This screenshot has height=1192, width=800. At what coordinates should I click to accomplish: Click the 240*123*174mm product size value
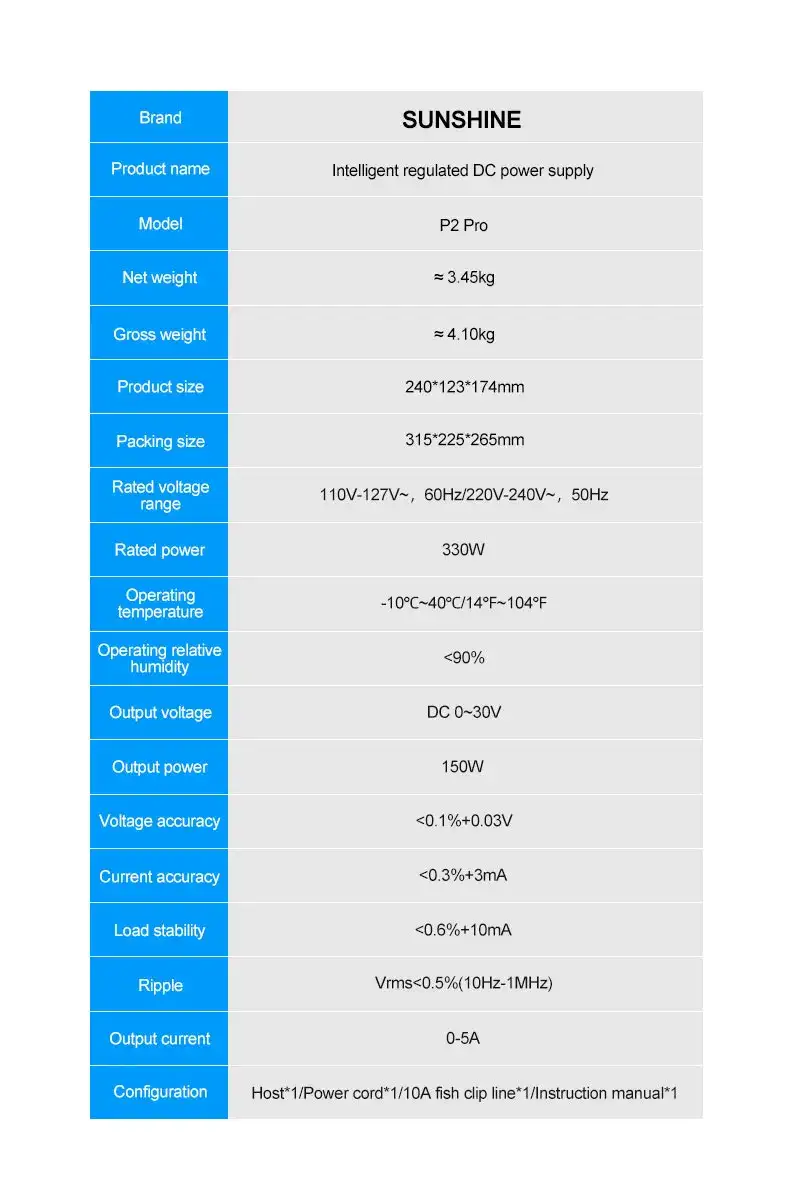tap(464, 387)
